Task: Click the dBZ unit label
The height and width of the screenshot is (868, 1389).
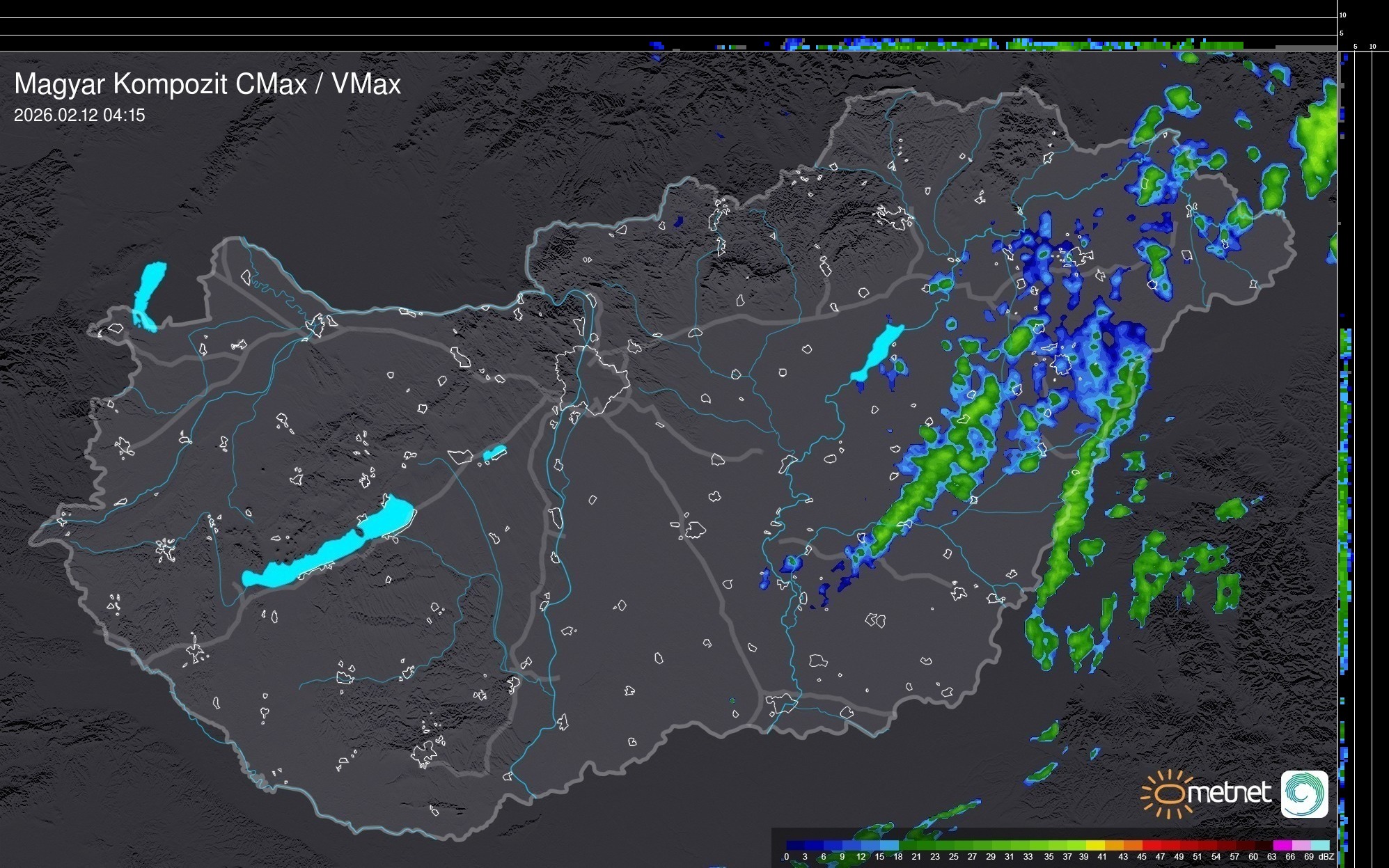Action: pos(1326,857)
